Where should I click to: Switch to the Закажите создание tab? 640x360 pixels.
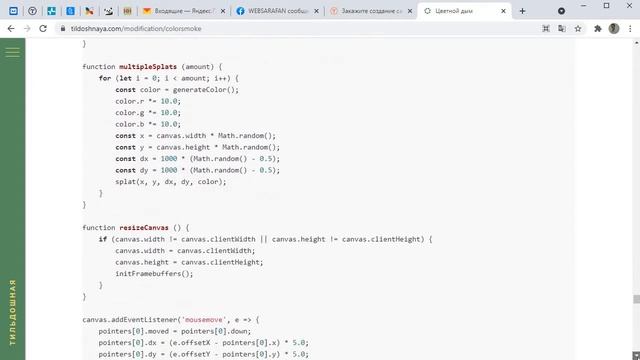tap(371, 11)
